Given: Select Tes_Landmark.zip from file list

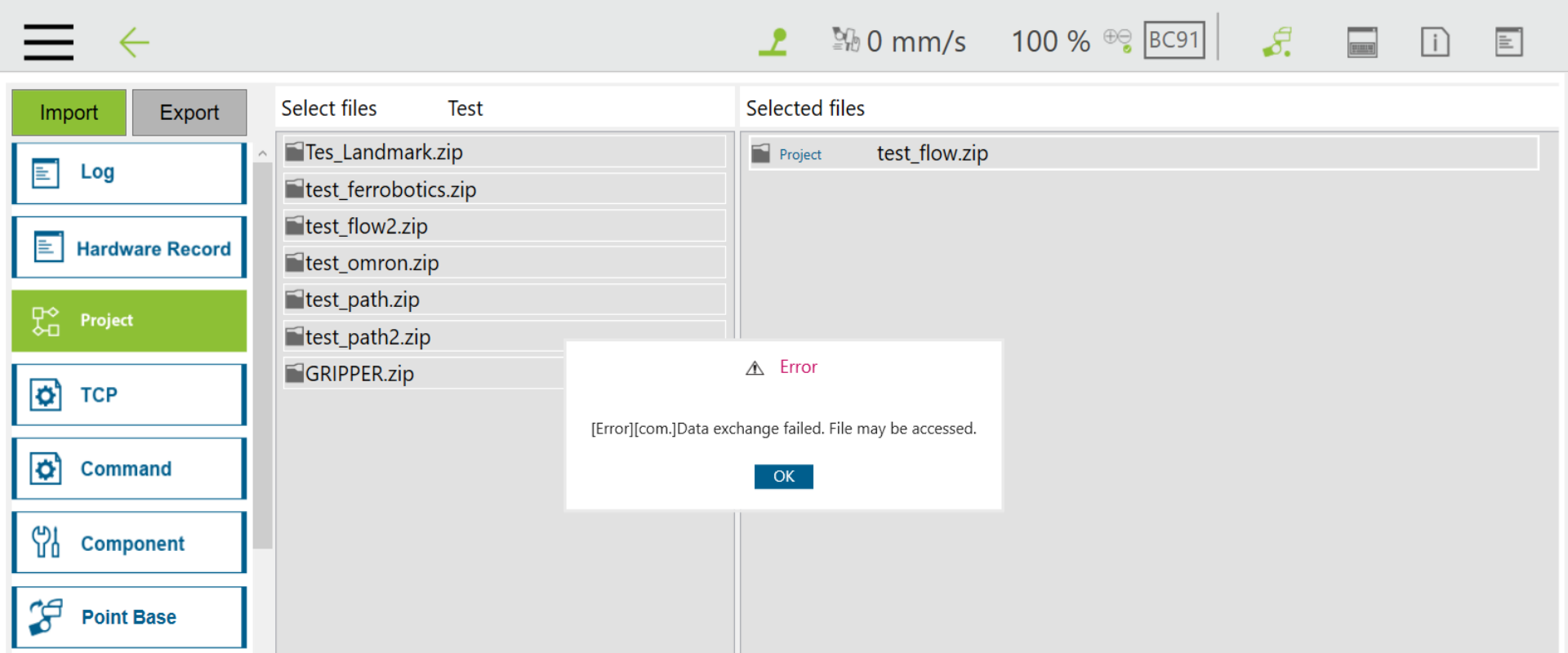Looking at the screenshot, I should pos(504,153).
